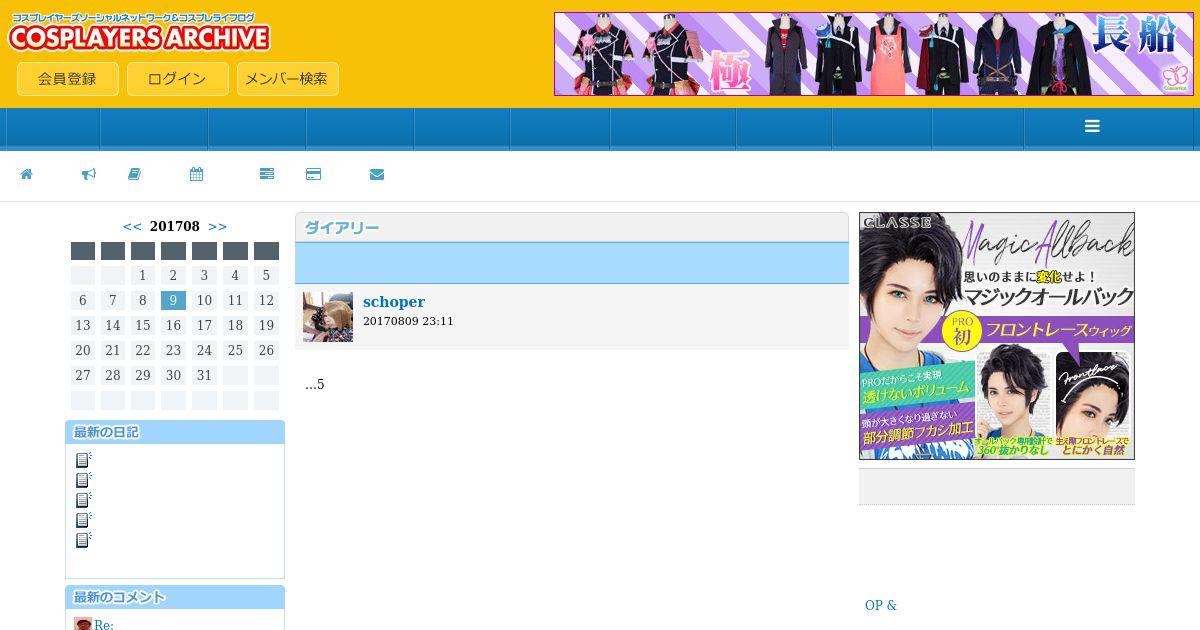Open the envelope mail icon

tap(377, 174)
